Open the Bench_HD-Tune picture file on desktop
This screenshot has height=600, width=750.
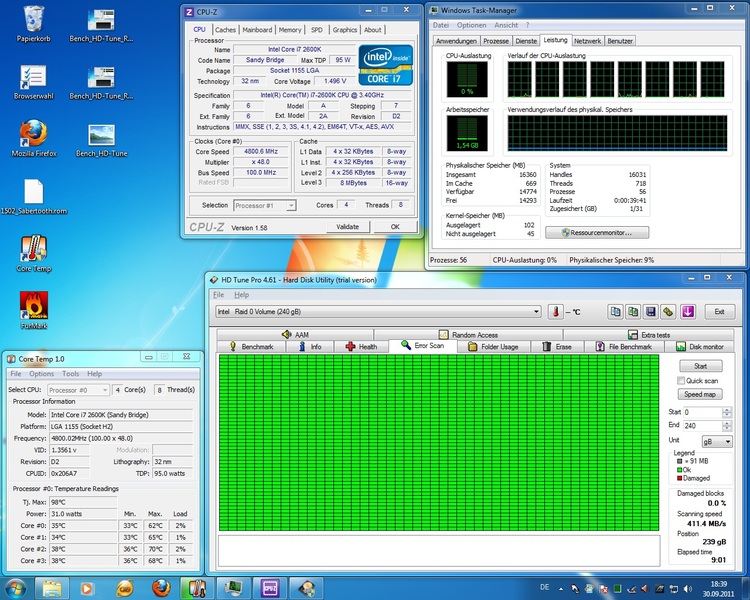point(101,139)
